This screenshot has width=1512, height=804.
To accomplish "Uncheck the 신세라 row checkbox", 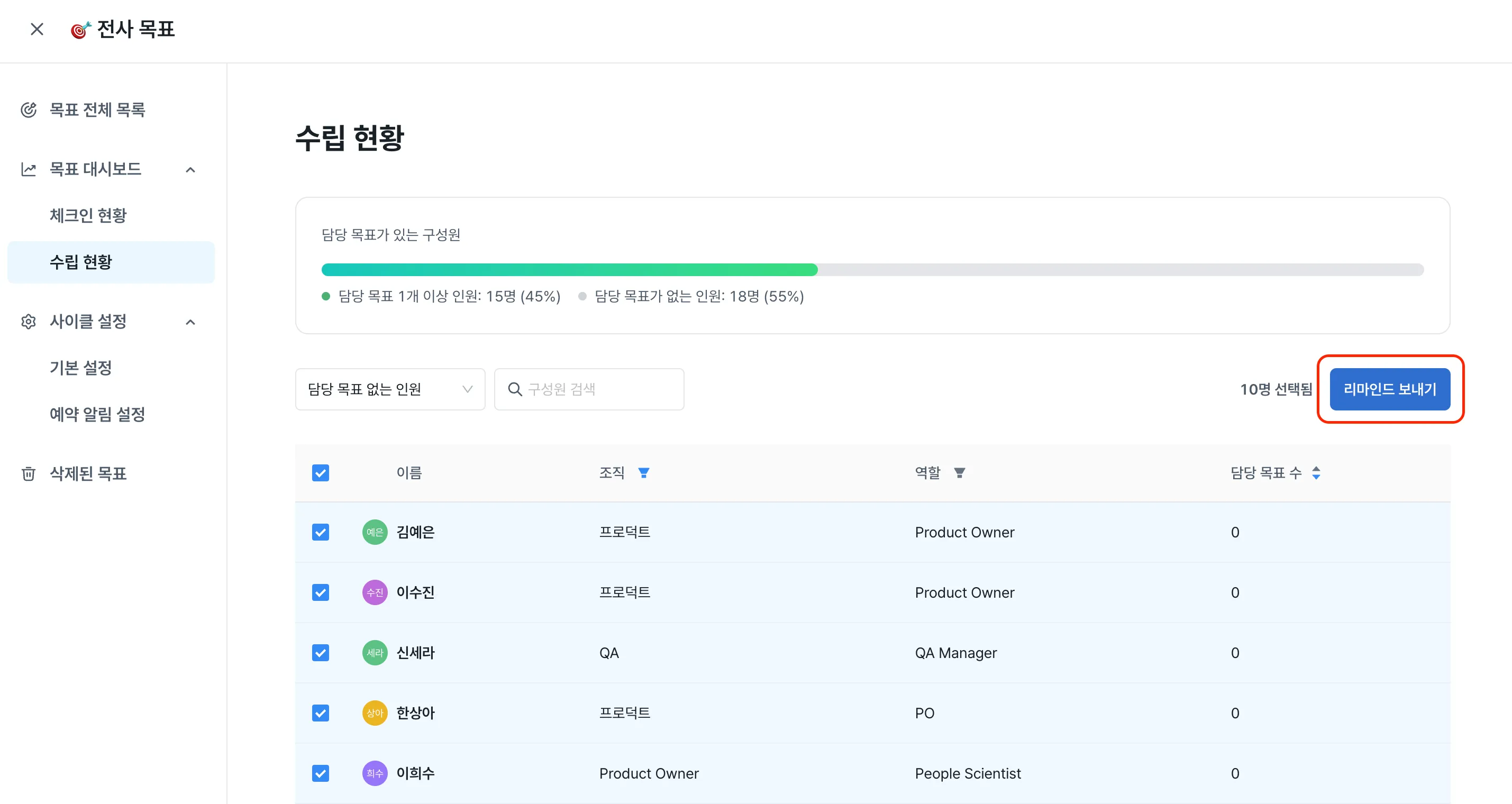I will coord(321,653).
